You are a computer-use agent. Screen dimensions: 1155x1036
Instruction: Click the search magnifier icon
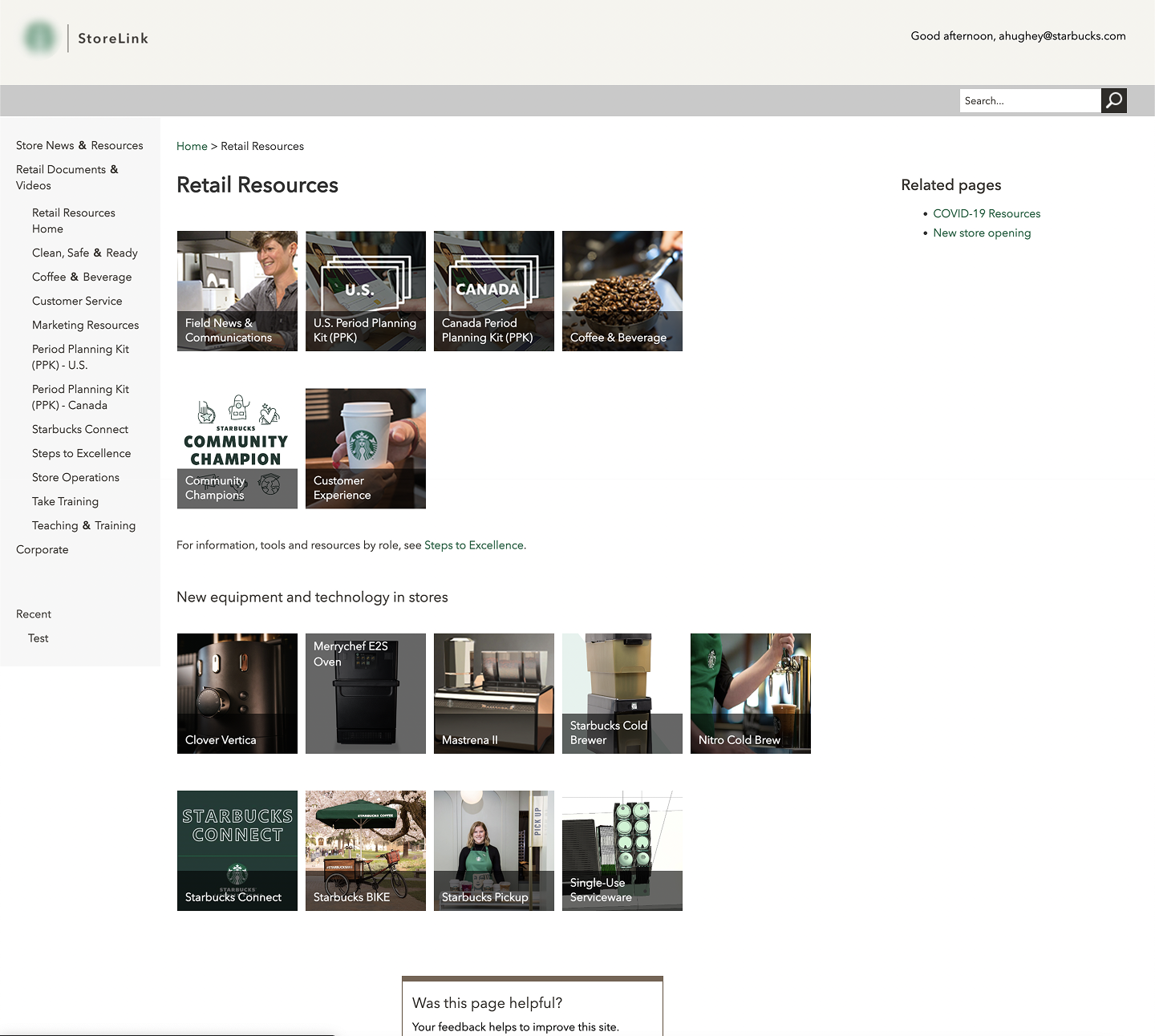pyautogui.click(x=1113, y=100)
